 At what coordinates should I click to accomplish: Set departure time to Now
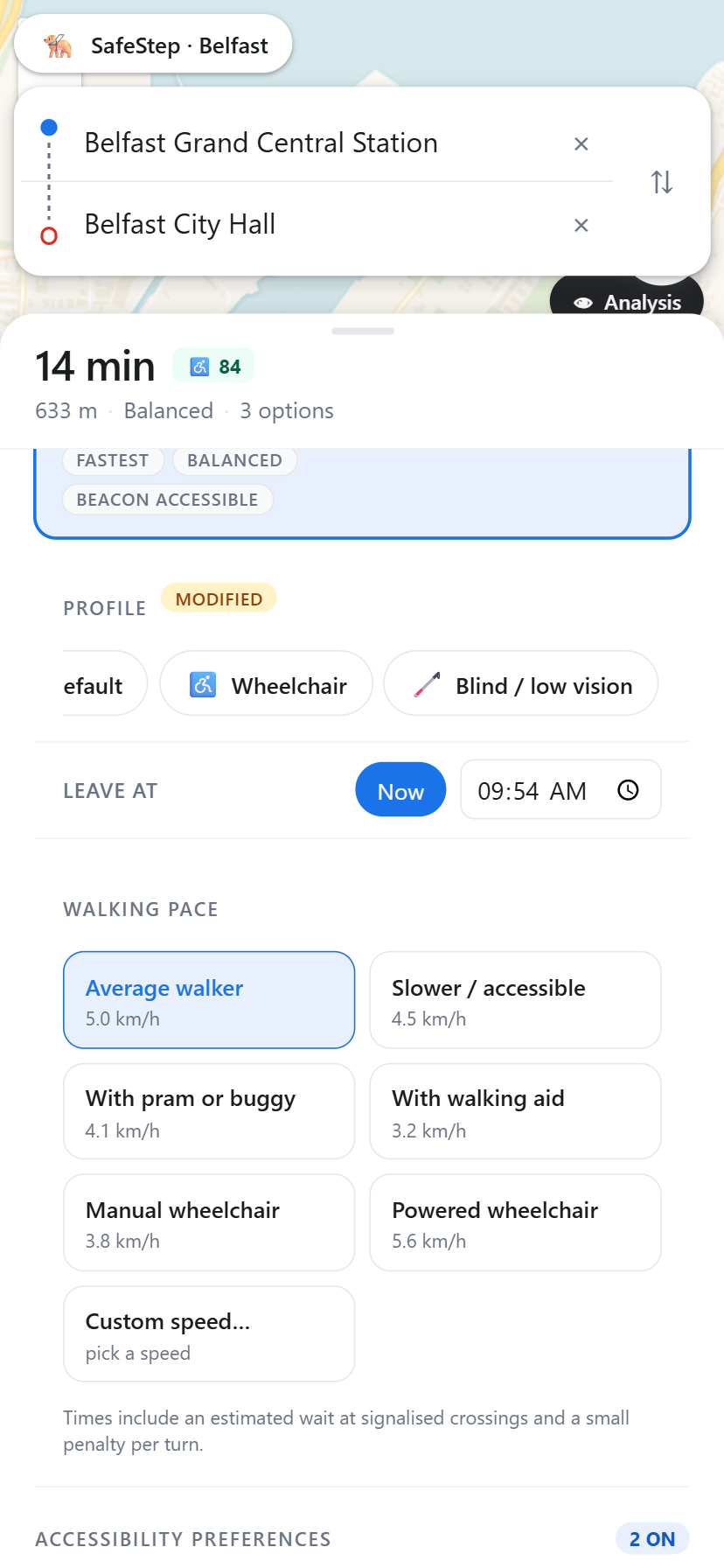(400, 790)
